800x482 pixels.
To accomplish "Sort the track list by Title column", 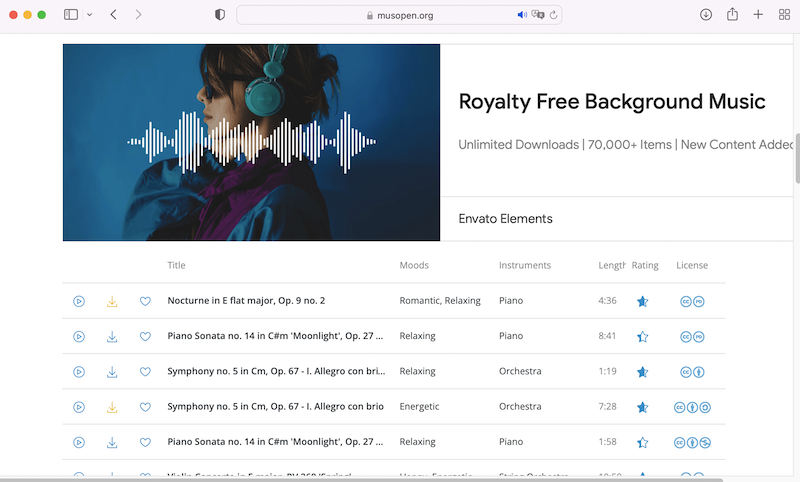I will click(x=177, y=265).
